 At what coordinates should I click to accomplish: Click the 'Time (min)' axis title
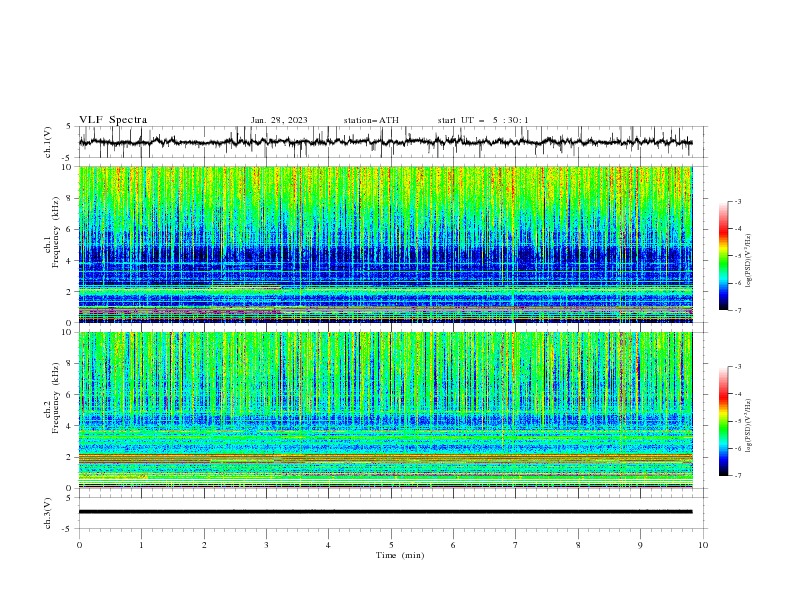point(400,555)
